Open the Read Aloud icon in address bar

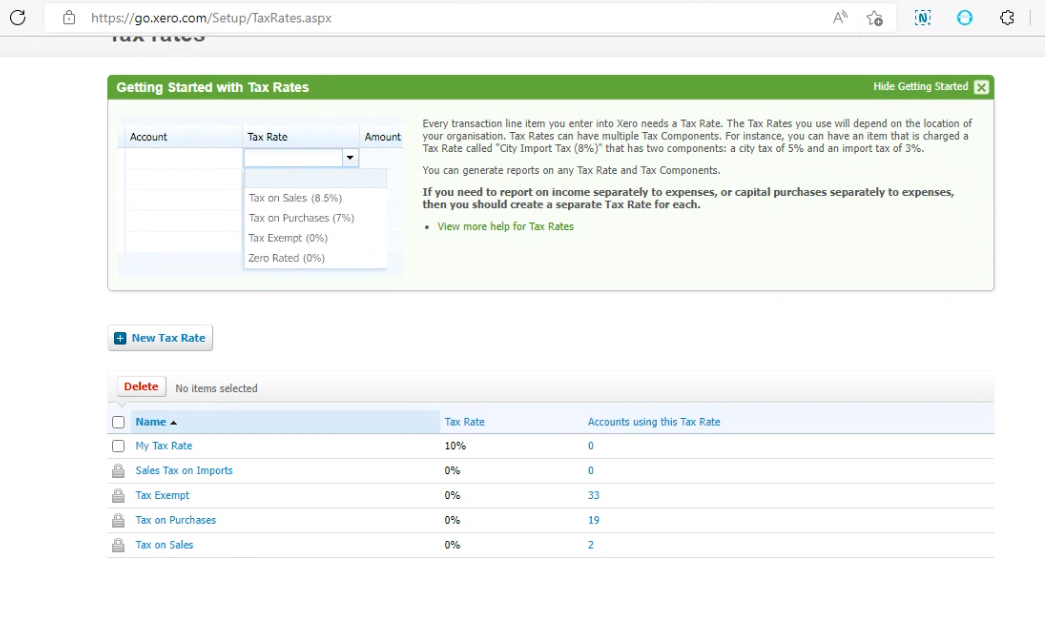coord(840,18)
